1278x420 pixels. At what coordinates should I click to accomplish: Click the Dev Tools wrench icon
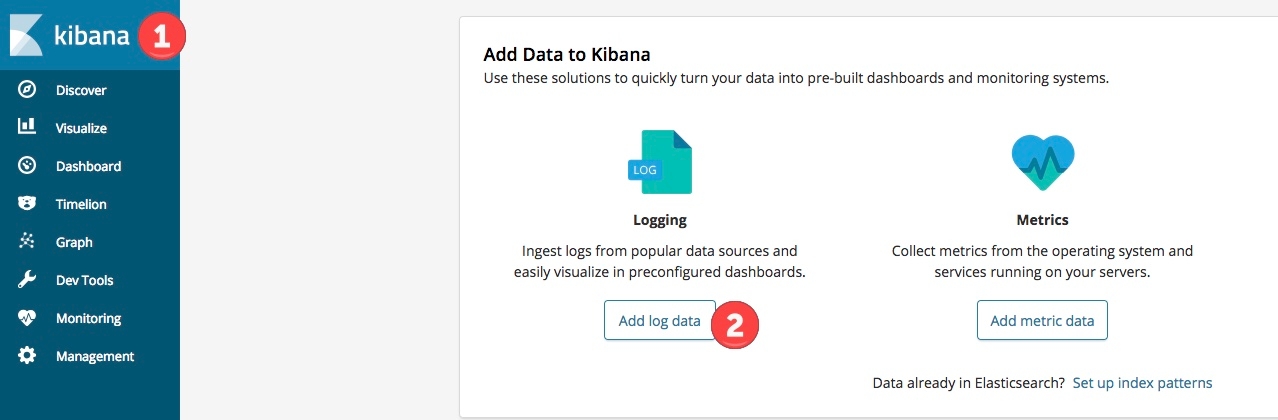(x=27, y=280)
